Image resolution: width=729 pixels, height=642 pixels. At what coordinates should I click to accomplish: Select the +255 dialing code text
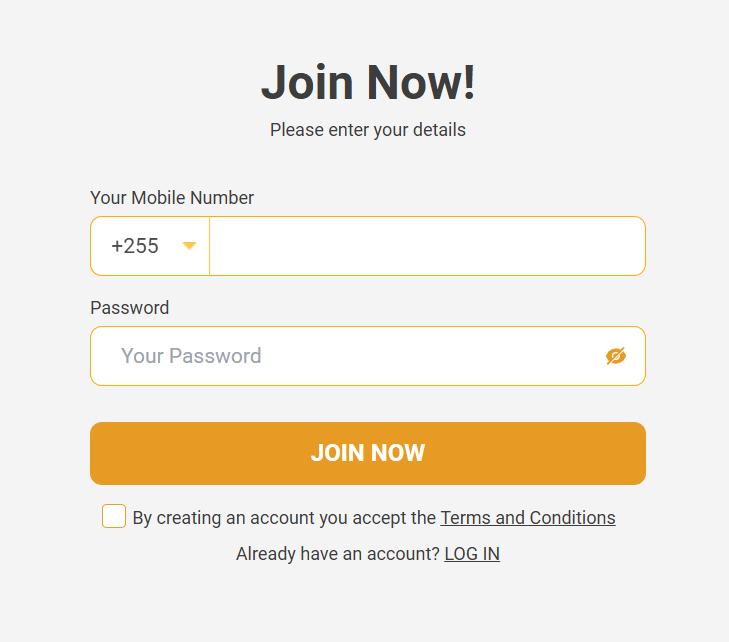[135, 246]
